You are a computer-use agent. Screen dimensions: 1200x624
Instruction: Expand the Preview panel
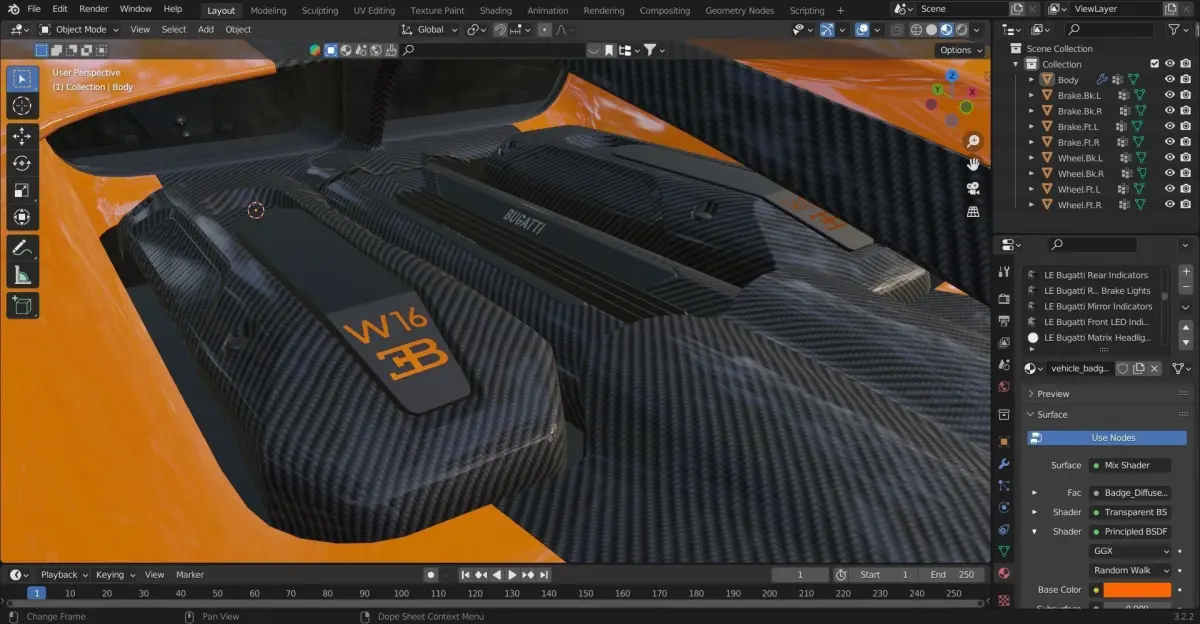(1052, 394)
